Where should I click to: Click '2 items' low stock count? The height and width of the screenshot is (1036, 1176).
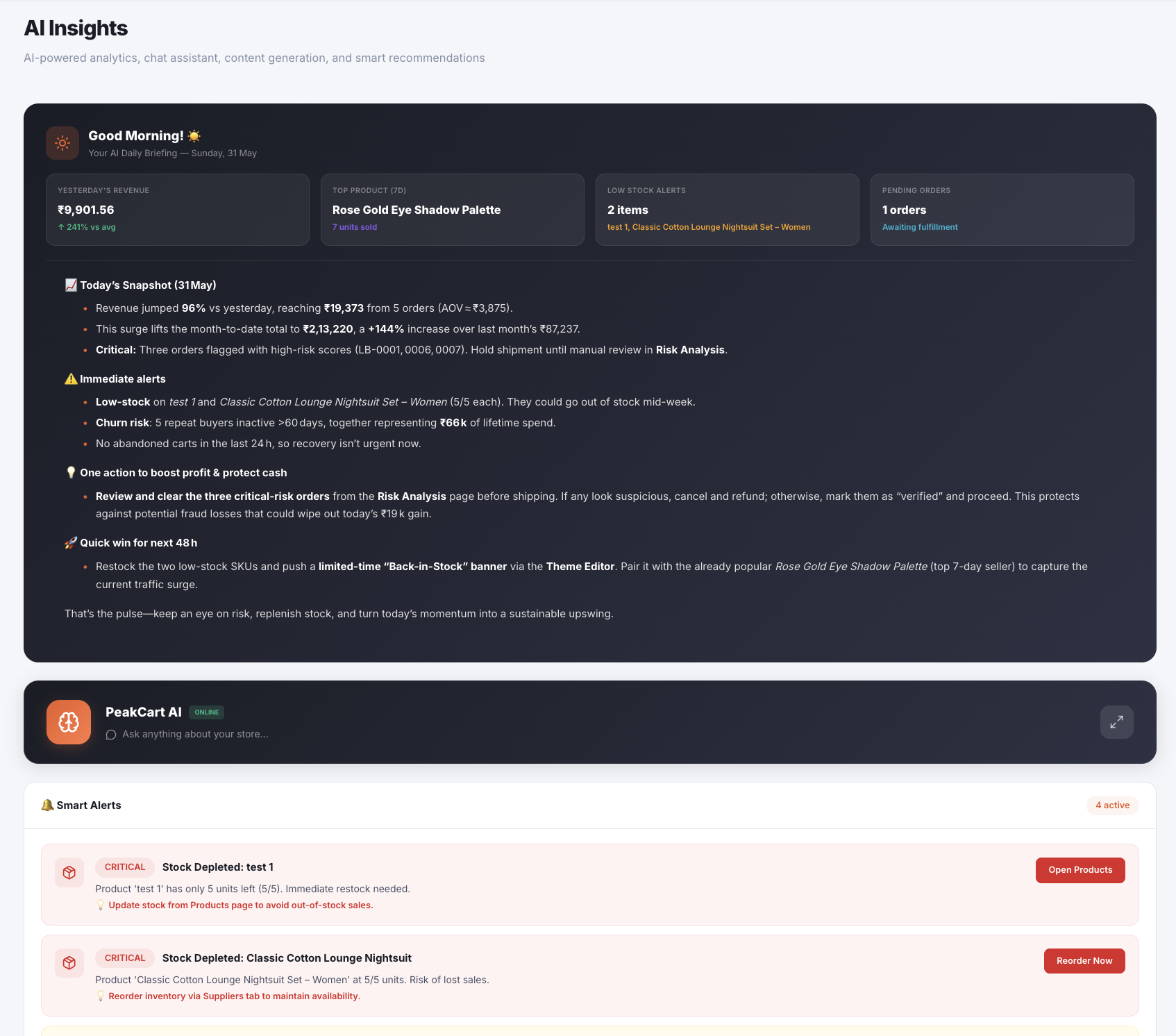point(628,210)
